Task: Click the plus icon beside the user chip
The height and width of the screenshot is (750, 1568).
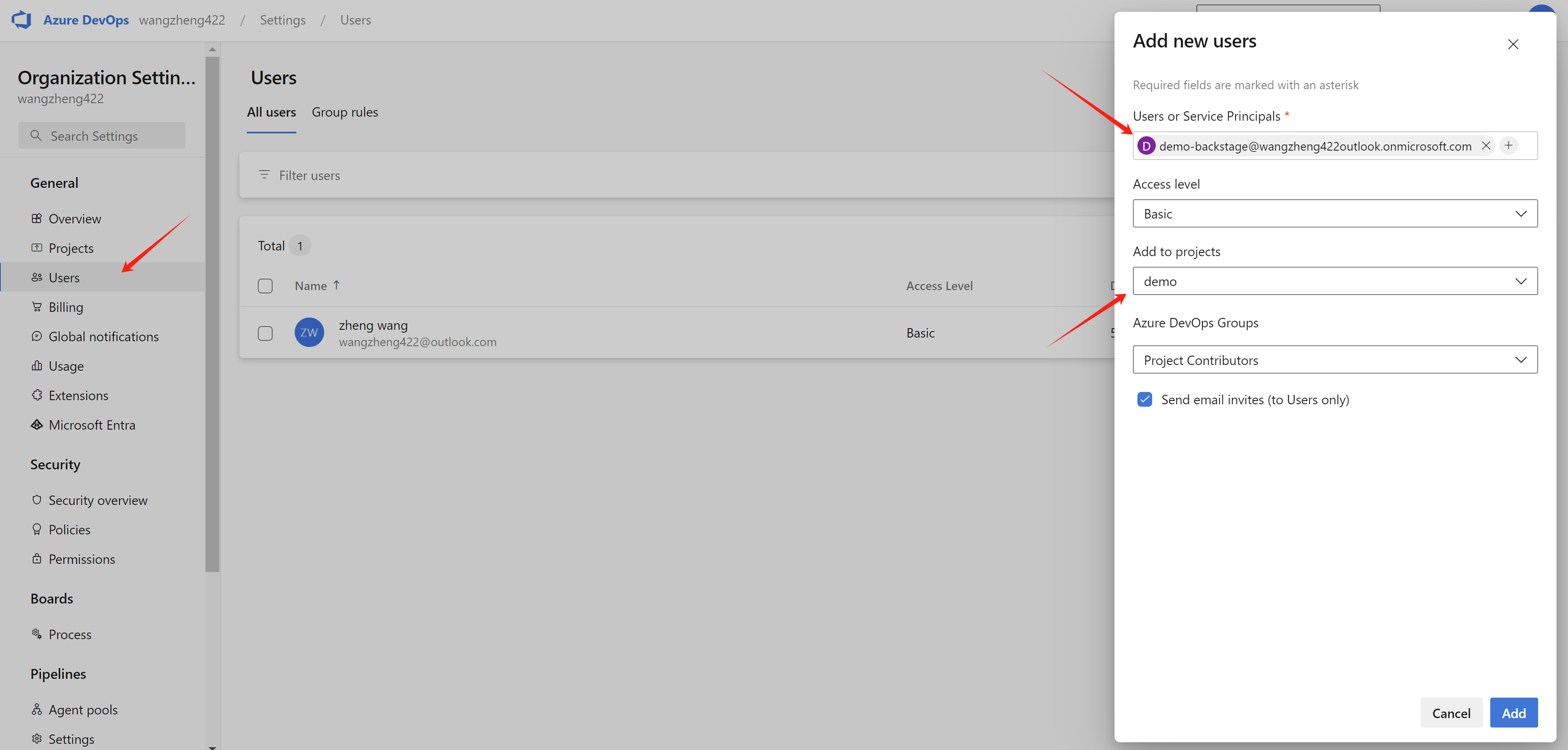Action: coord(1508,146)
